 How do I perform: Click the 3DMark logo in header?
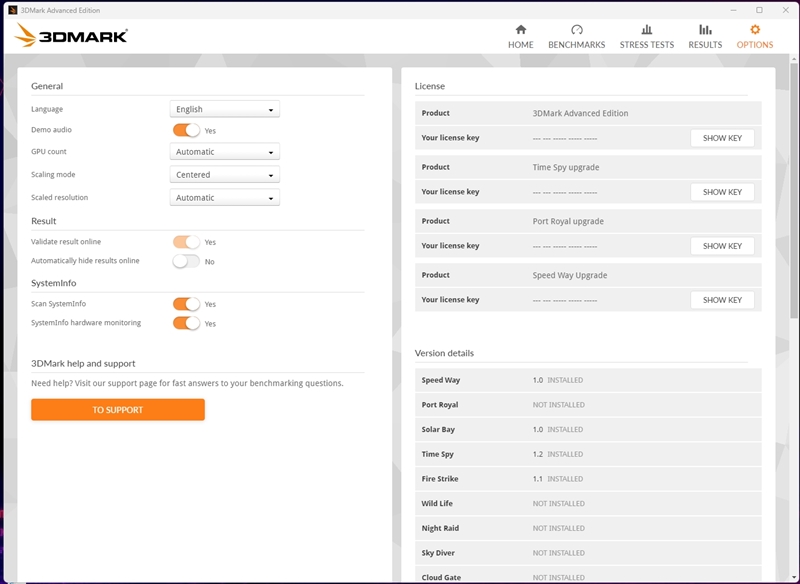coord(71,37)
